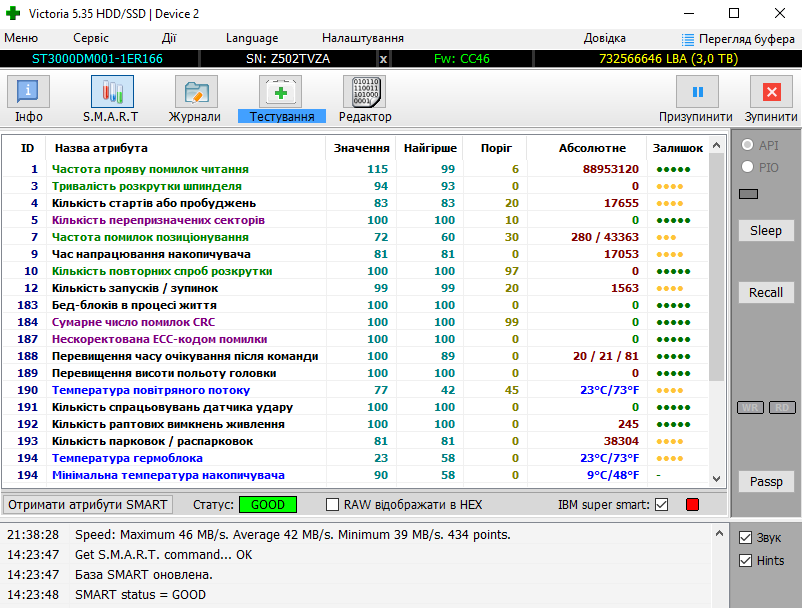Toggle the Звук sound checkbox
802x608 pixels.
[x=744, y=538]
